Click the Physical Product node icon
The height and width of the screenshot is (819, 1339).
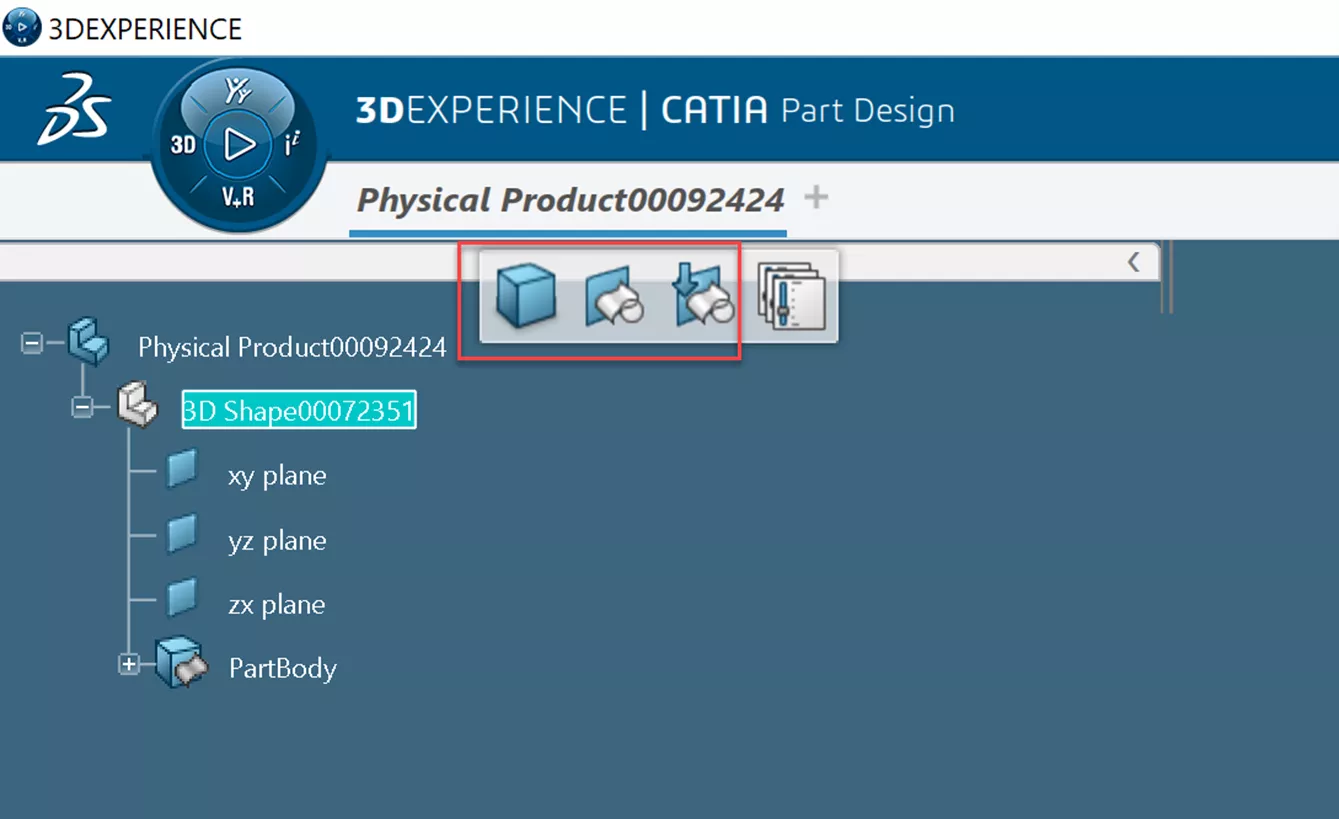(89, 342)
